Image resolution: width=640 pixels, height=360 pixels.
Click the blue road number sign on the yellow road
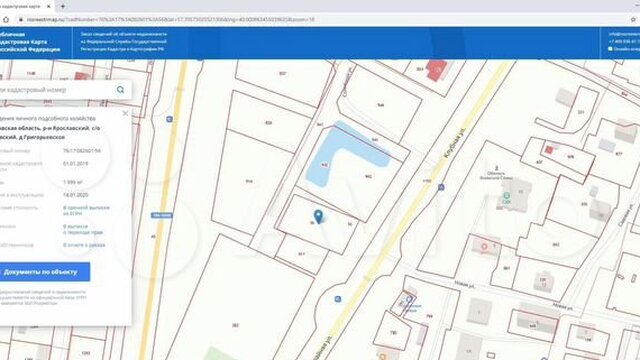162,215
